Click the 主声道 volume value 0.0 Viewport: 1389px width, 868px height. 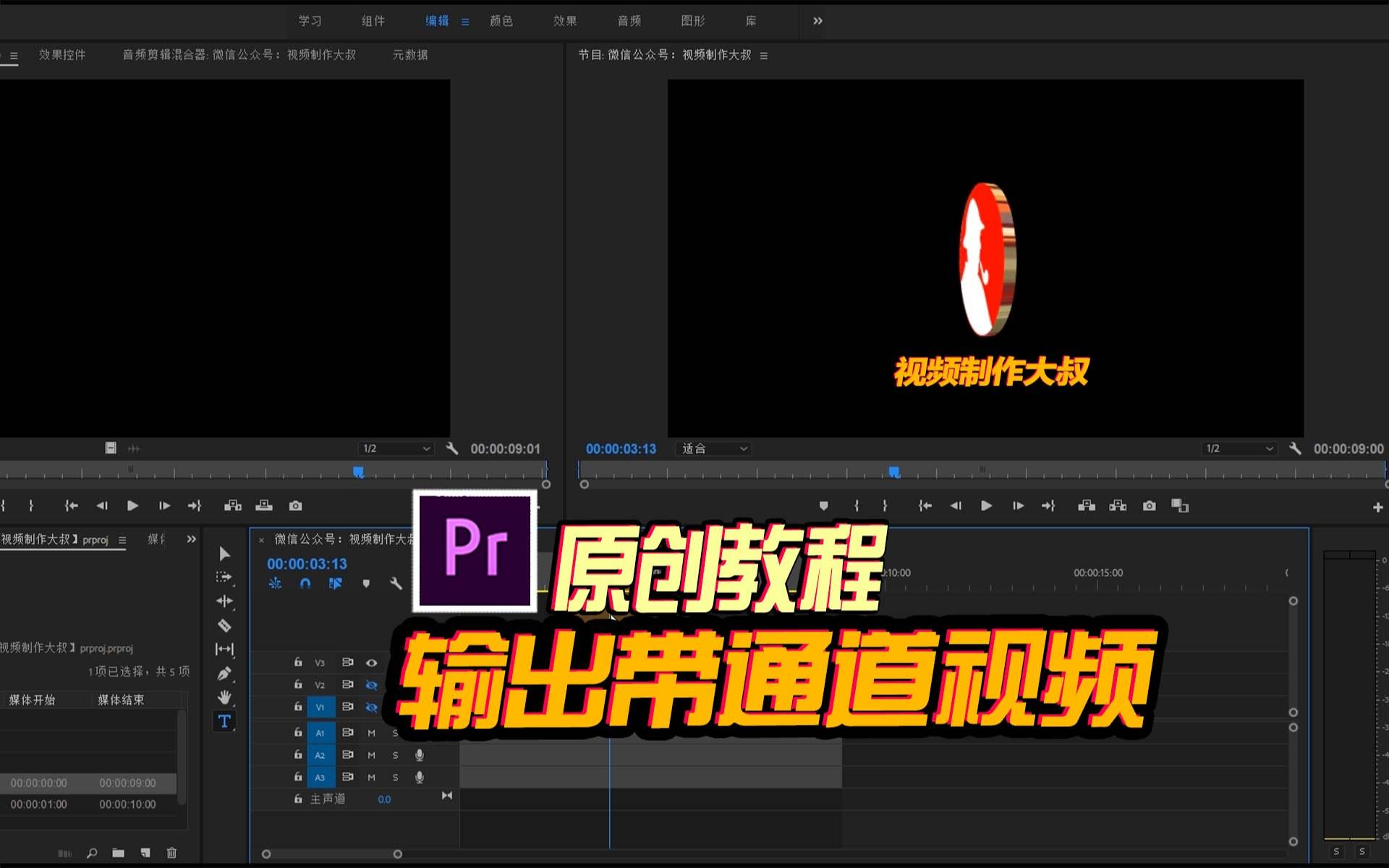pos(385,799)
